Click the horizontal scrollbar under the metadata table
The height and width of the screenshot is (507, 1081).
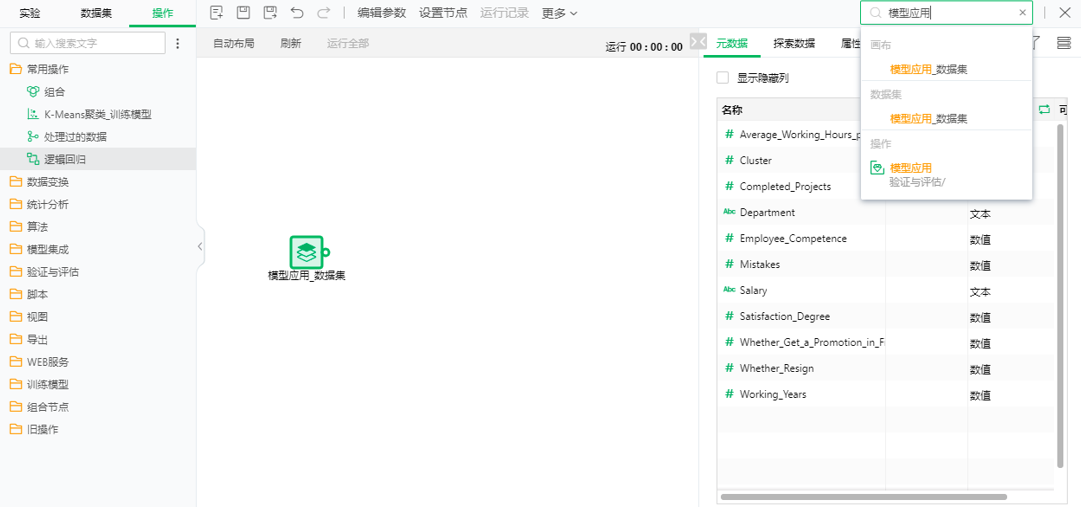click(864, 497)
